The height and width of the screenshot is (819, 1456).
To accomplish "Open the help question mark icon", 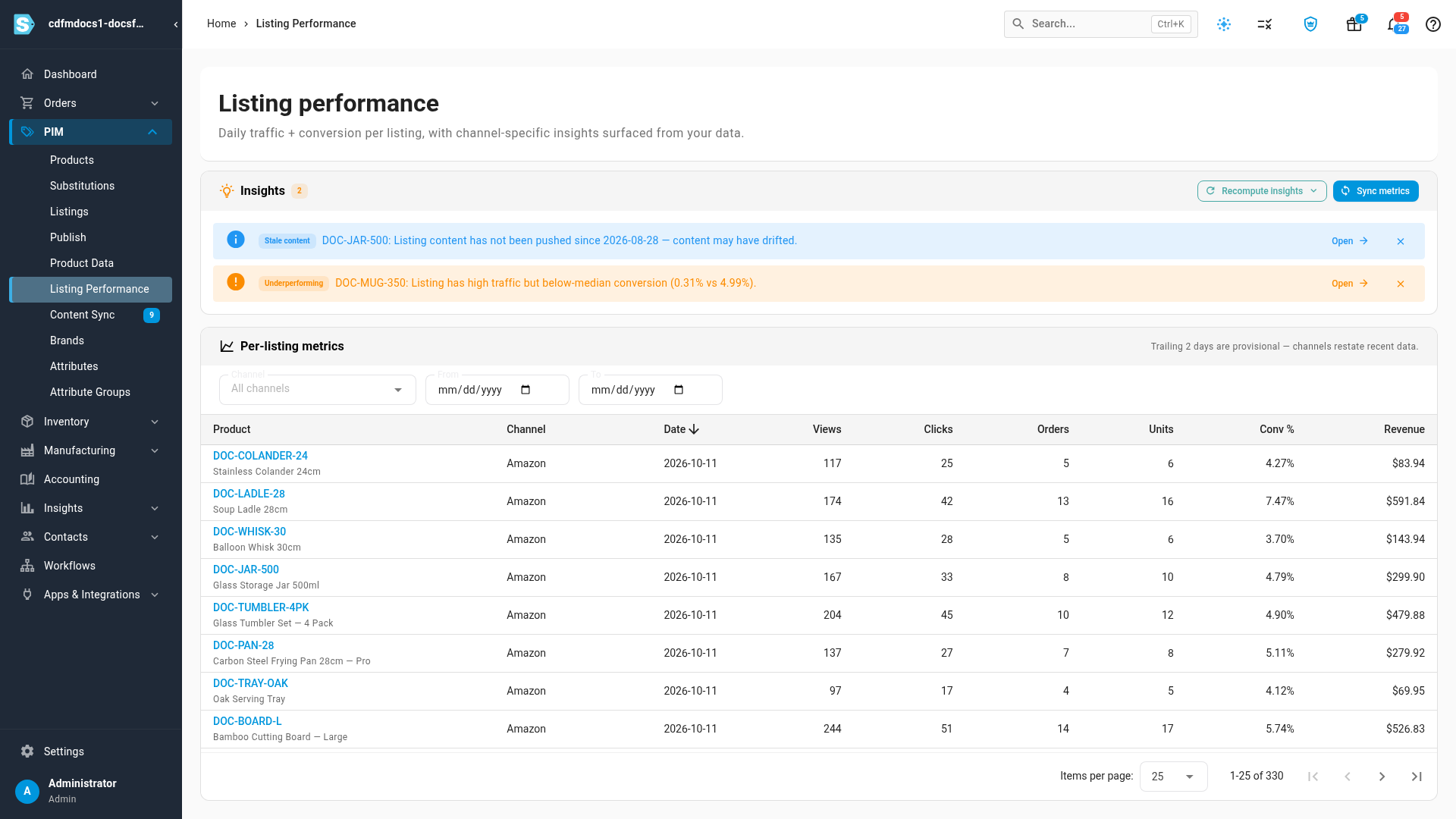I will point(1433,24).
